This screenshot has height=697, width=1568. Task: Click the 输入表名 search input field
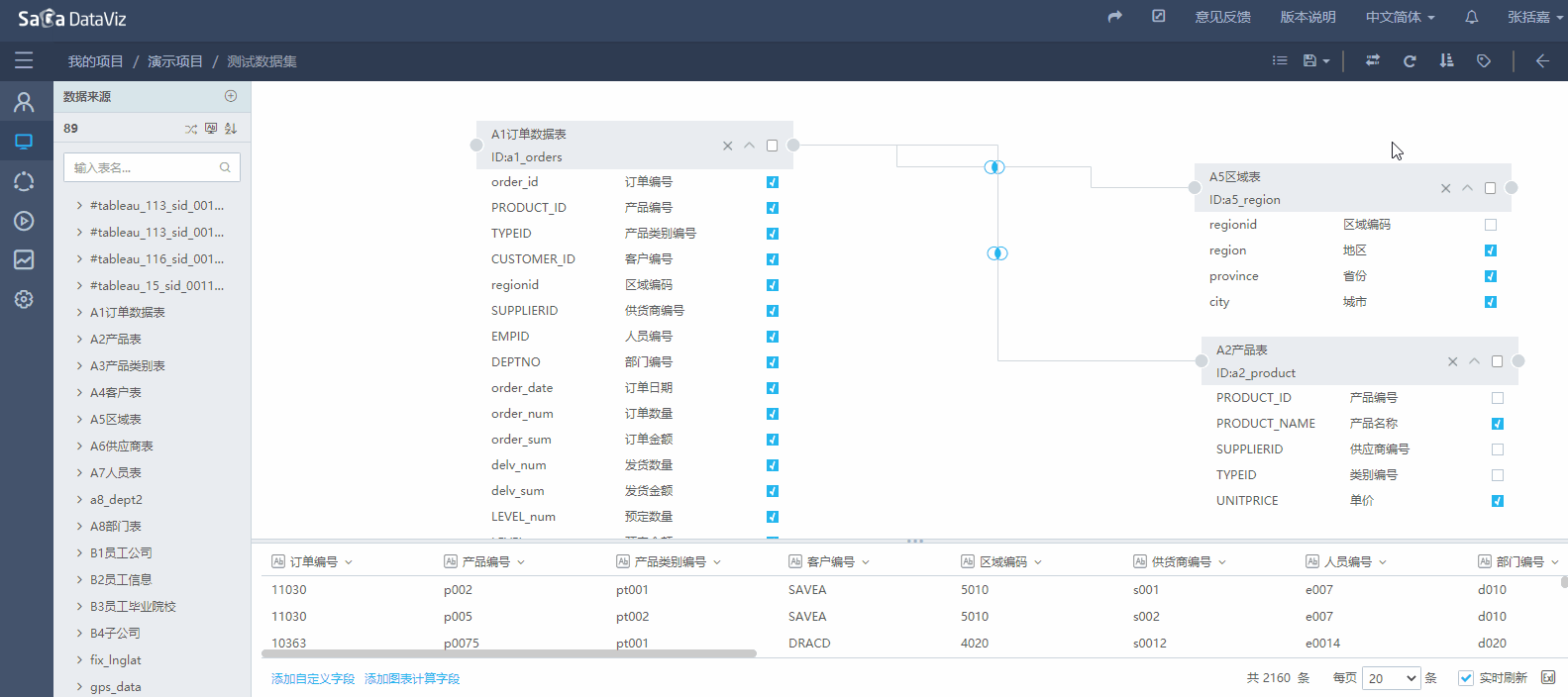click(152, 167)
